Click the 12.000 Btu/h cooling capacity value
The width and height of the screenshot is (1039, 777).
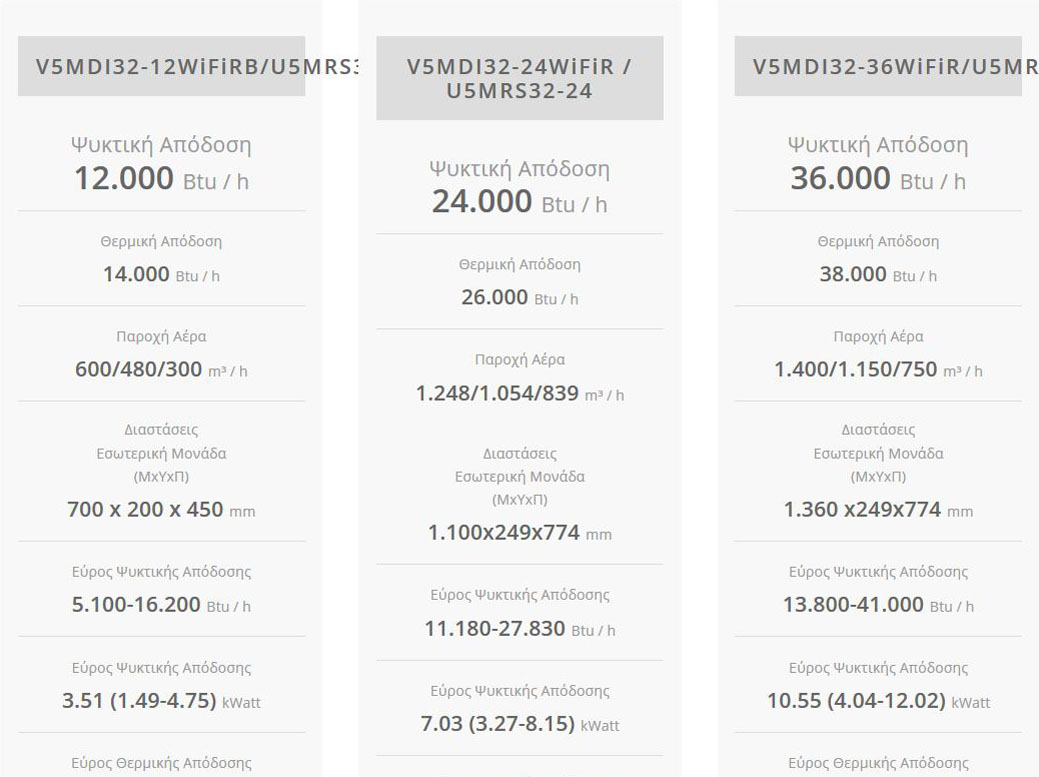coord(161,179)
